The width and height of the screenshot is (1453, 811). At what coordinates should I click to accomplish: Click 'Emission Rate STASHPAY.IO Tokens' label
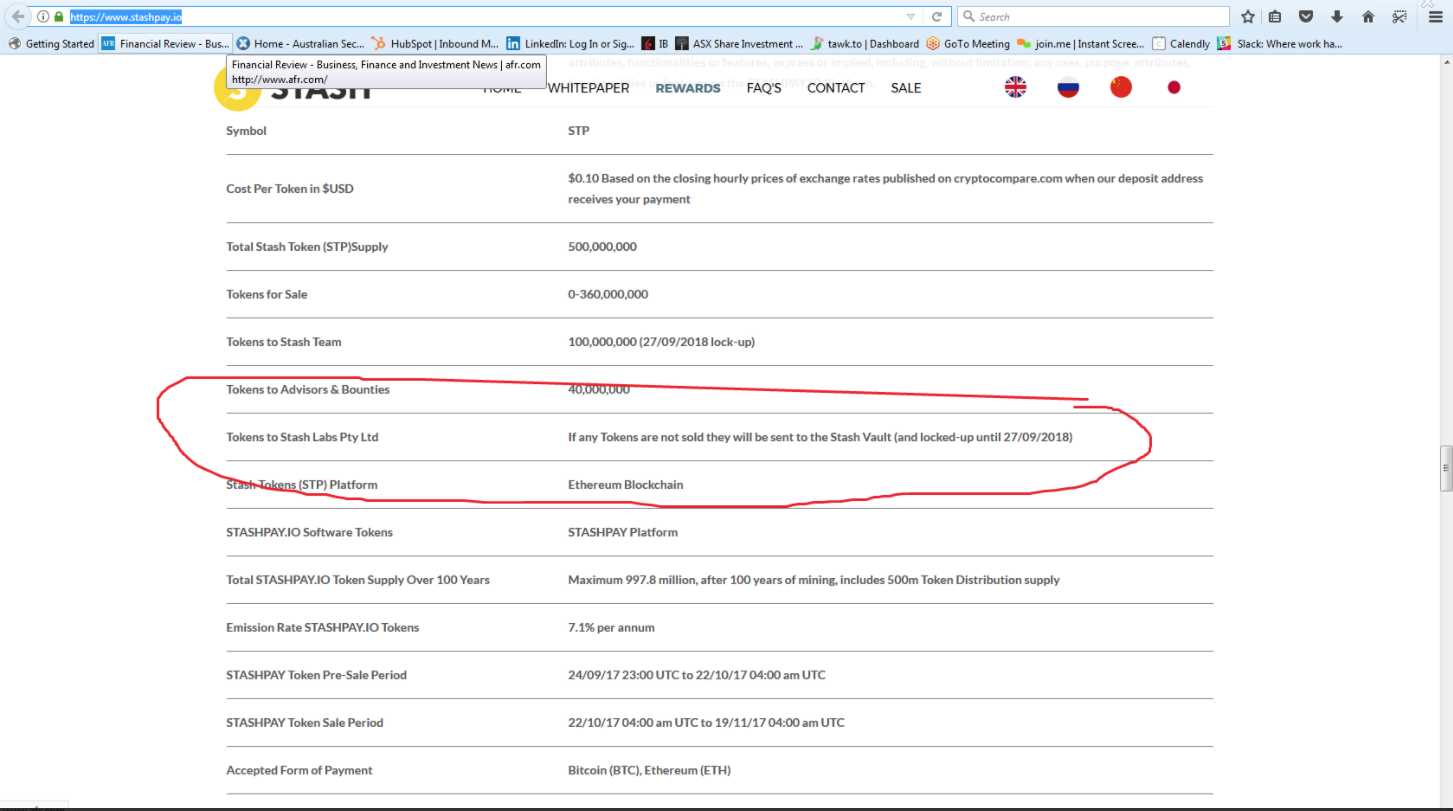point(323,628)
